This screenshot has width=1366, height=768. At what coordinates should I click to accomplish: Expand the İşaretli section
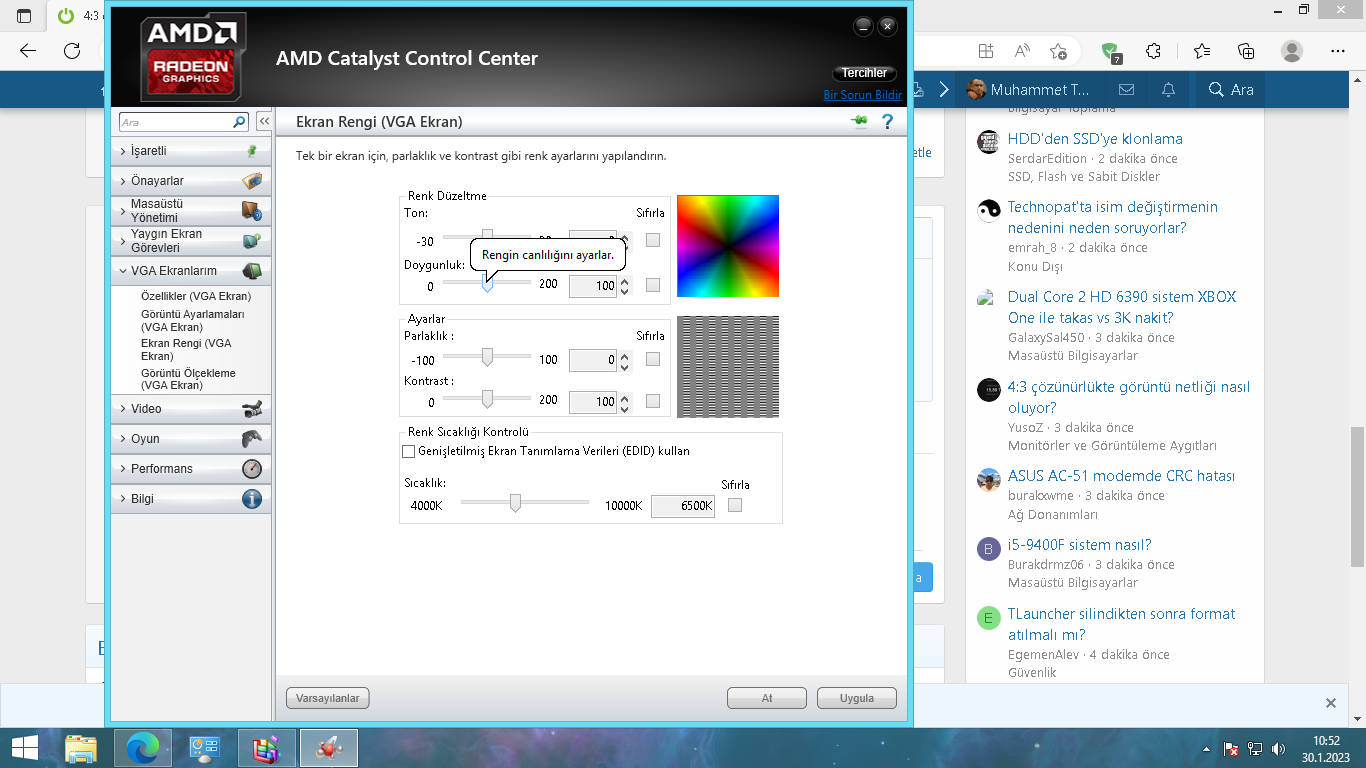[191, 151]
